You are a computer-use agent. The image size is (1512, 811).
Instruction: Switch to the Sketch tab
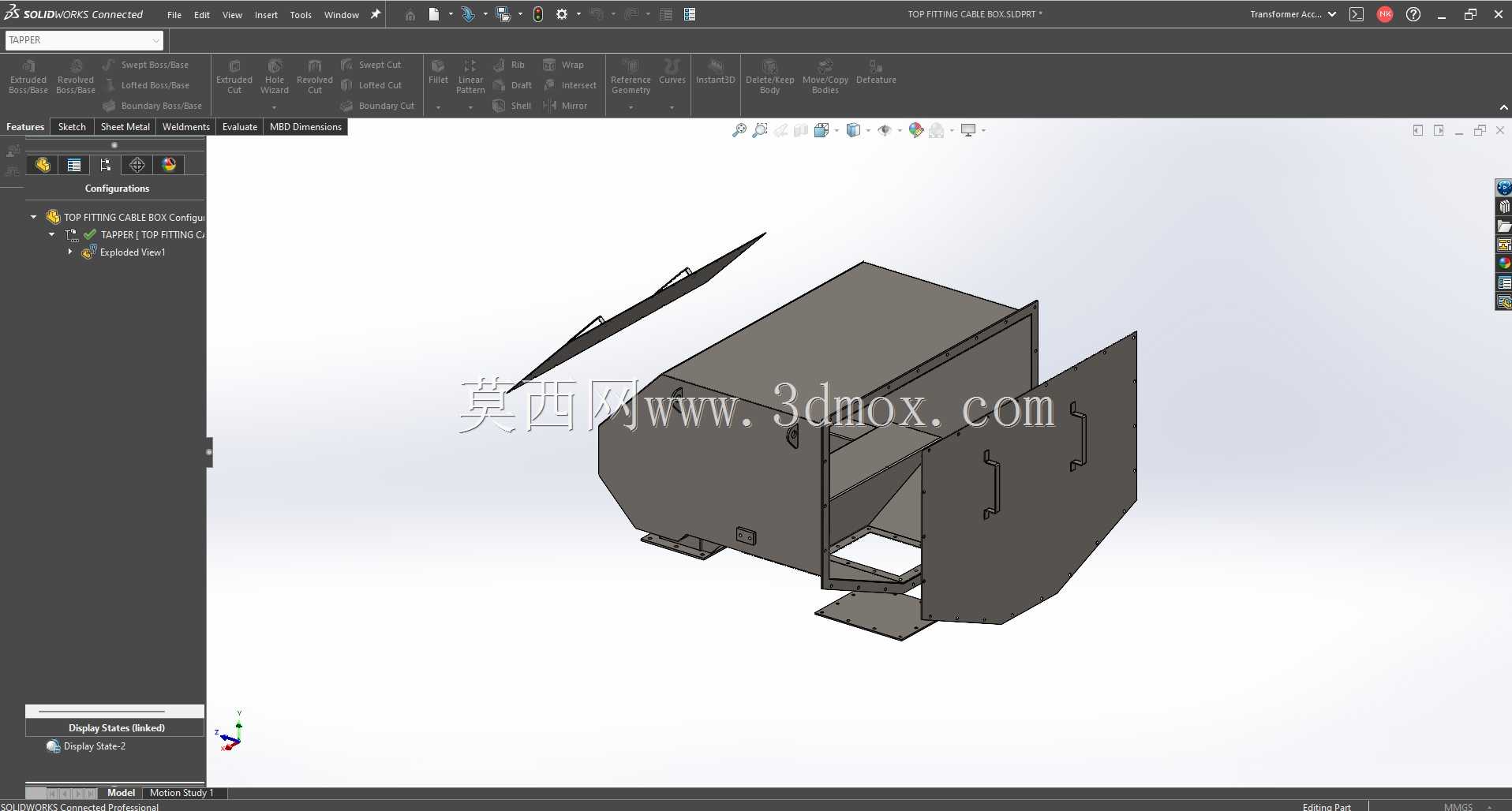[72, 127]
